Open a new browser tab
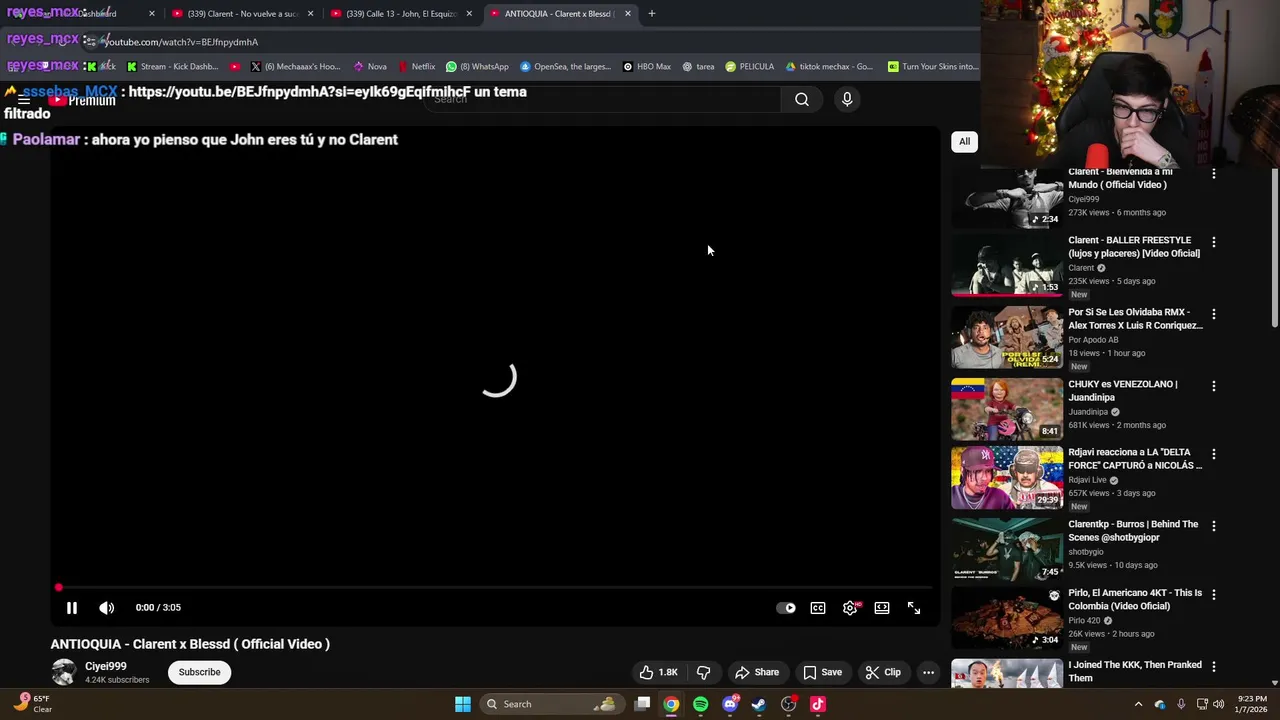Viewport: 1280px width, 720px height. [x=651, y=14]
